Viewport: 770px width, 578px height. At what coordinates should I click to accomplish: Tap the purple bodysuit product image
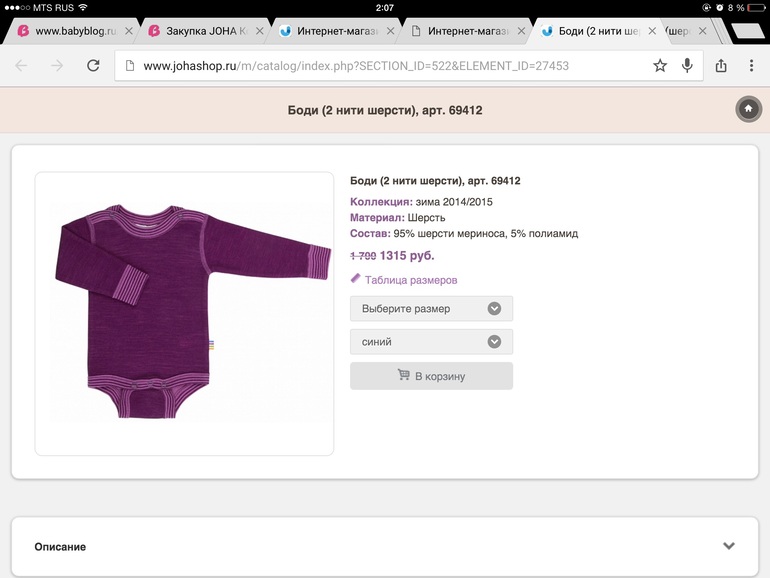185,312
